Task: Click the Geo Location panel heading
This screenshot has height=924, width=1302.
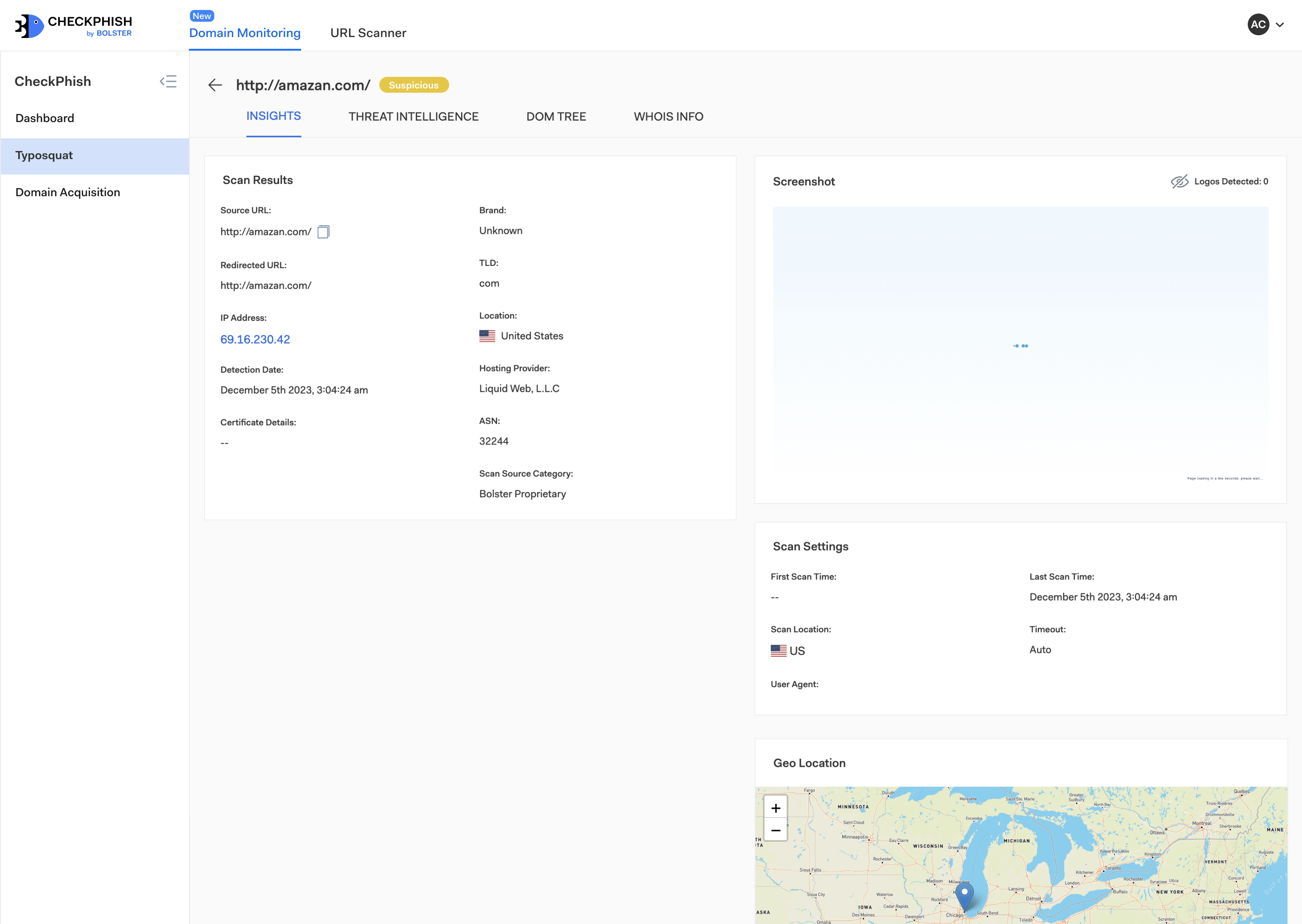Action: tap(809, 764)
